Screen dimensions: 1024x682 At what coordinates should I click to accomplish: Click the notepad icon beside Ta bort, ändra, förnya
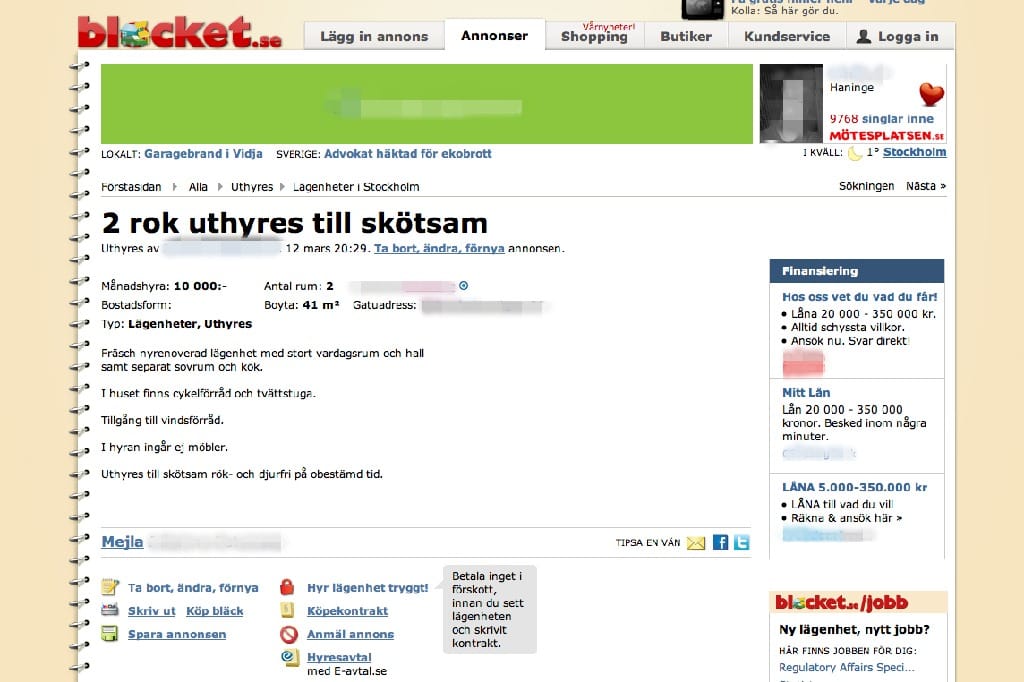click(x=110, y=587)
